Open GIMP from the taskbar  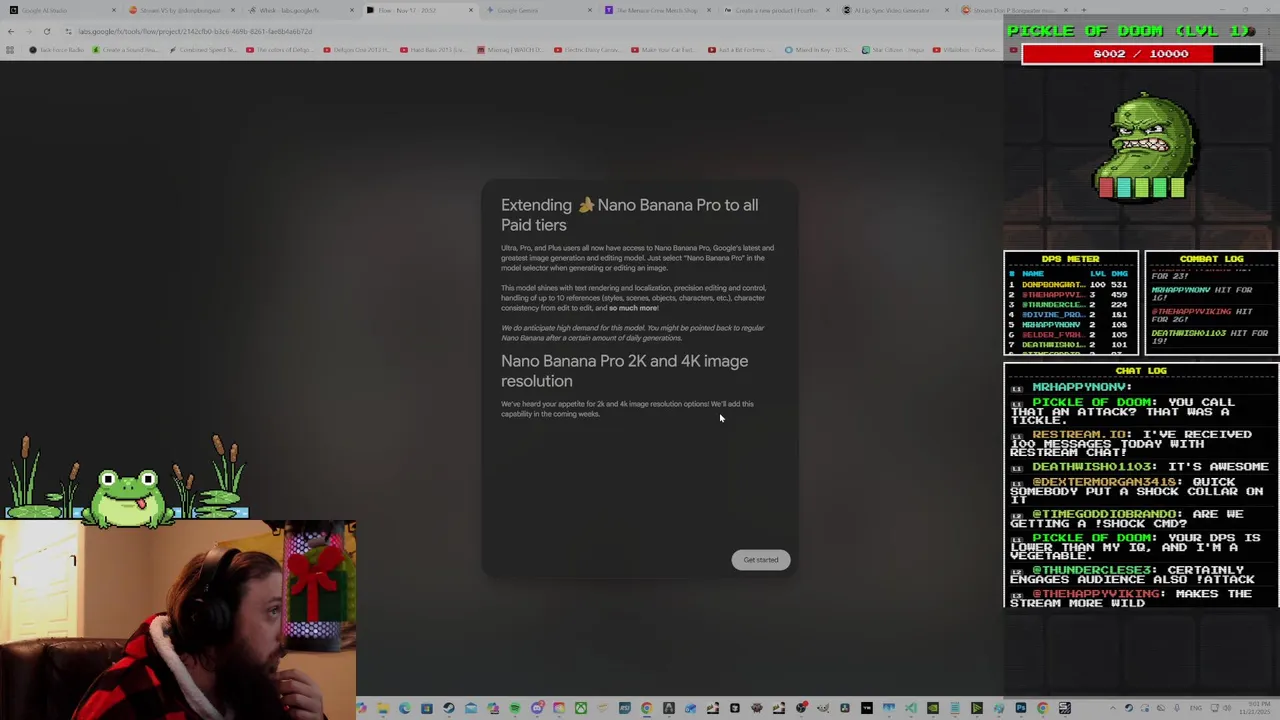[x=823, y=709]
